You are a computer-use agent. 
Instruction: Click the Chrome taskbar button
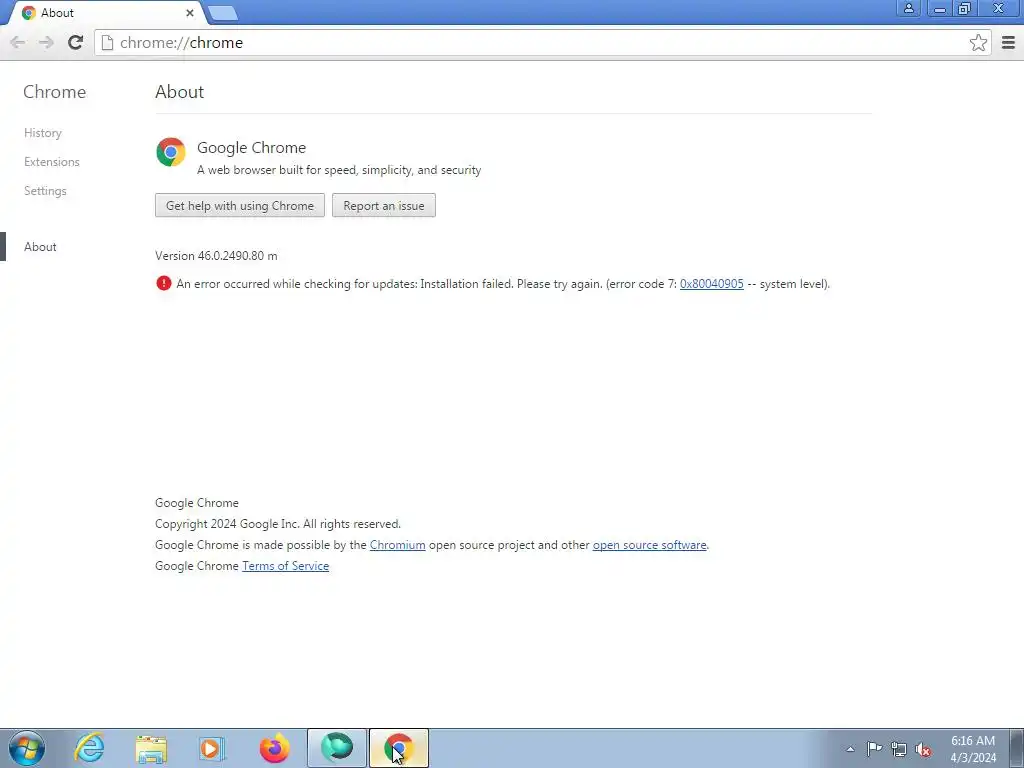(x=399, y=748)
